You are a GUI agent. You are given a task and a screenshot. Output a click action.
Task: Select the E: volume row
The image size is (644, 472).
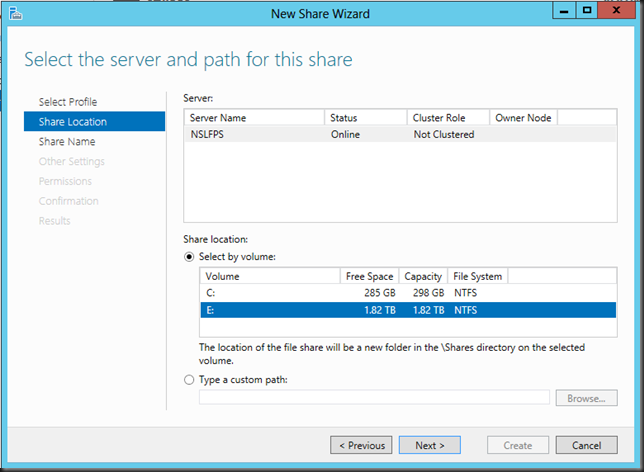click(408, 310)
